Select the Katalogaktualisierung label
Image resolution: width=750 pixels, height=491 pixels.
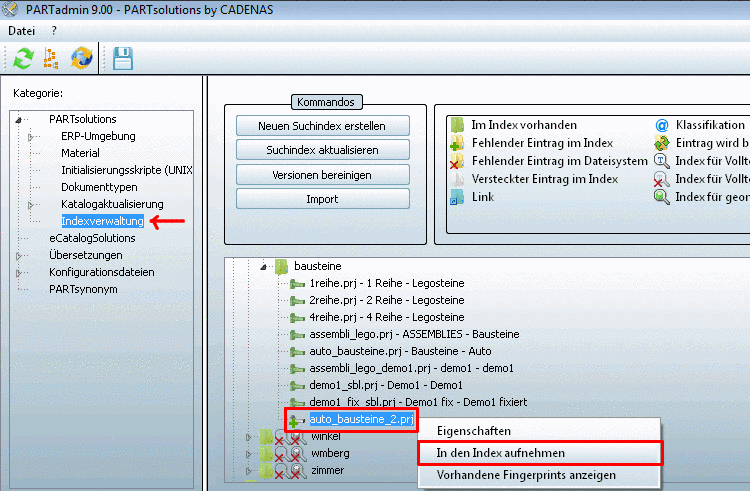(x=112, y=204)
